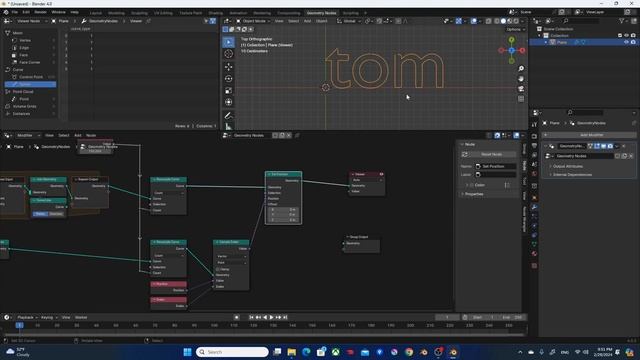Screen dimensions: 640x360
Task: Collapse the Collection tree item in Outliner
Action: [540, 36]
